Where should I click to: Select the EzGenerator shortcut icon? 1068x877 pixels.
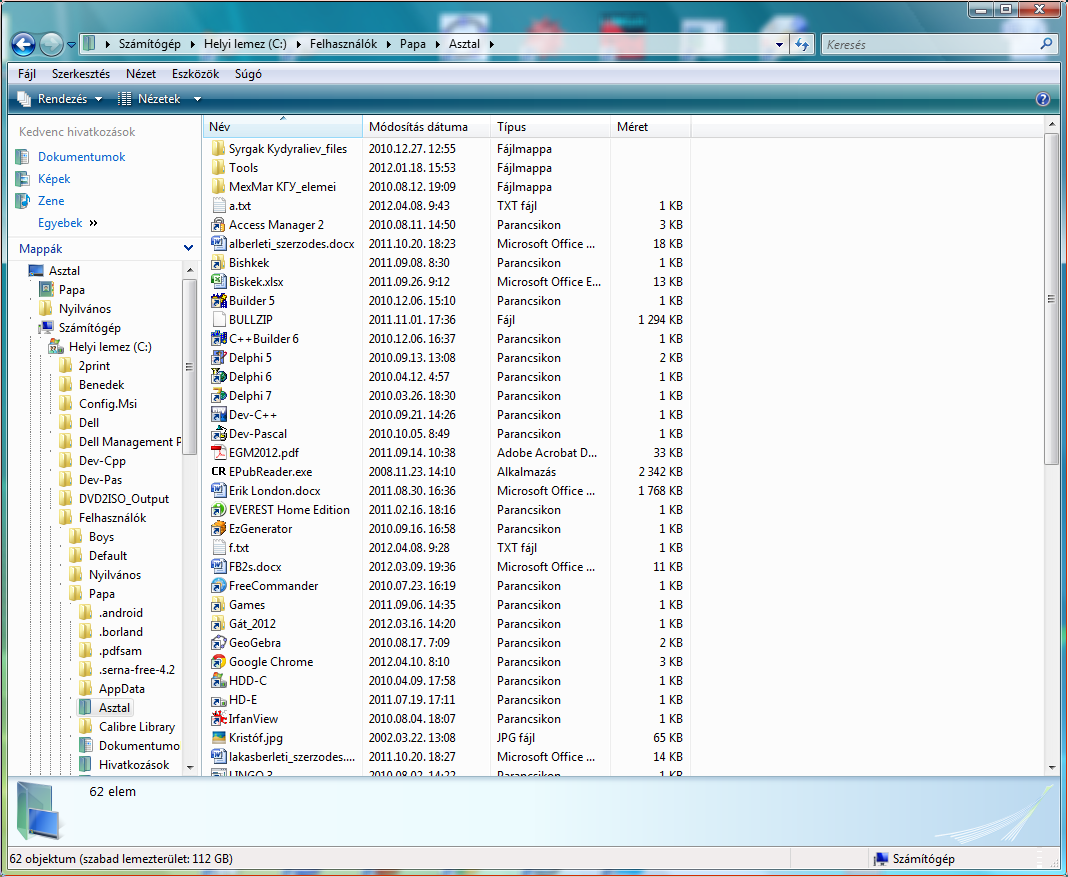click(218, 529)
